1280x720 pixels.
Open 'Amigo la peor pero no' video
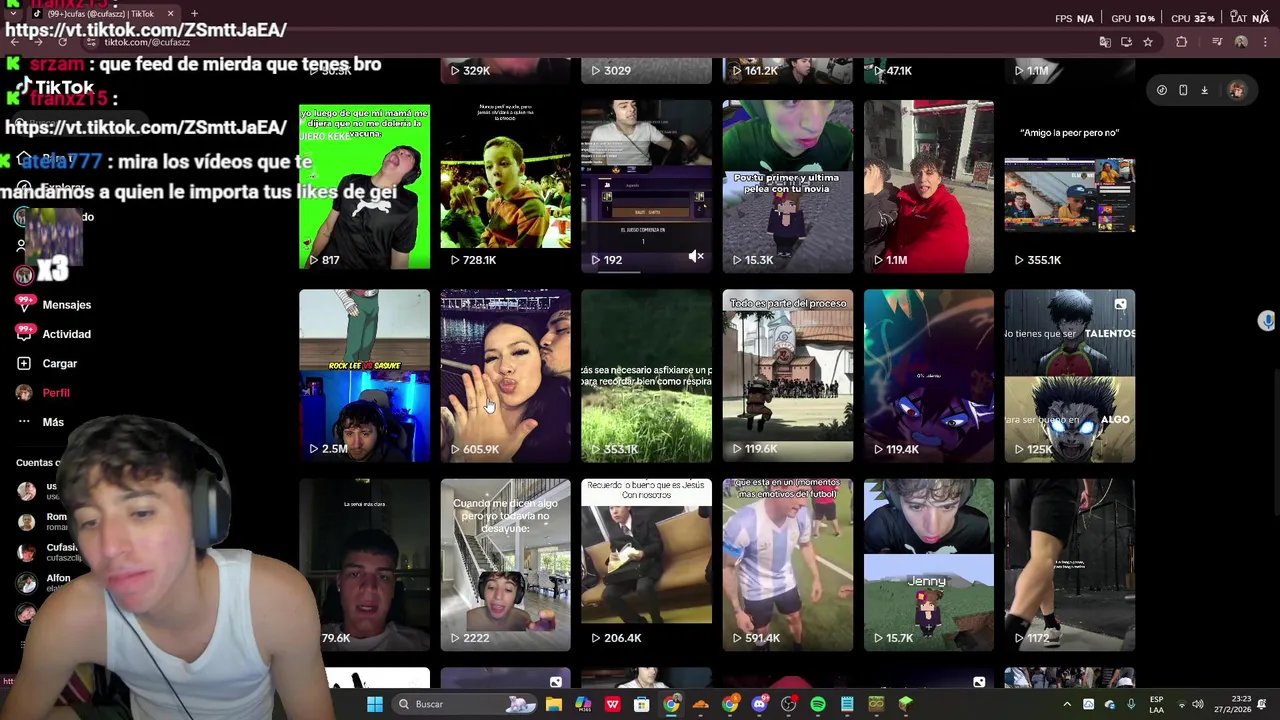pyautogui.click(x=1069, y=186)
